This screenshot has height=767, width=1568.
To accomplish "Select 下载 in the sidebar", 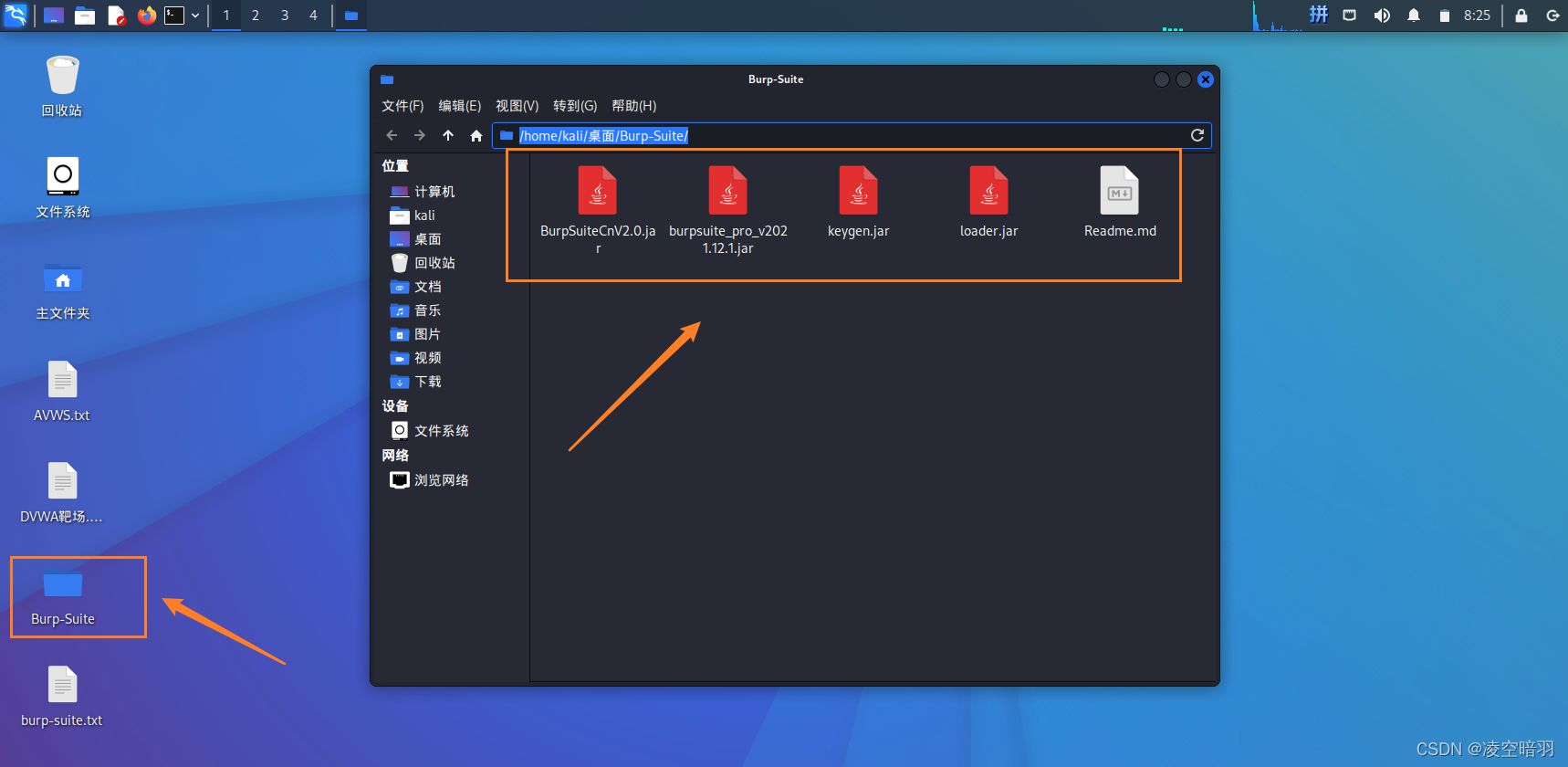I will (x=415, y=382).
